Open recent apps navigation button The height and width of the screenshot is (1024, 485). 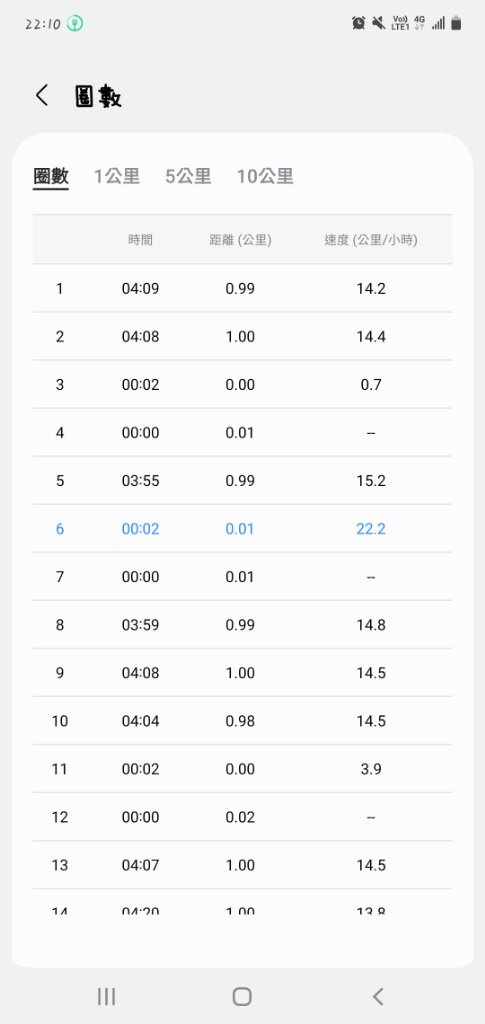click(x=106, y=996)
